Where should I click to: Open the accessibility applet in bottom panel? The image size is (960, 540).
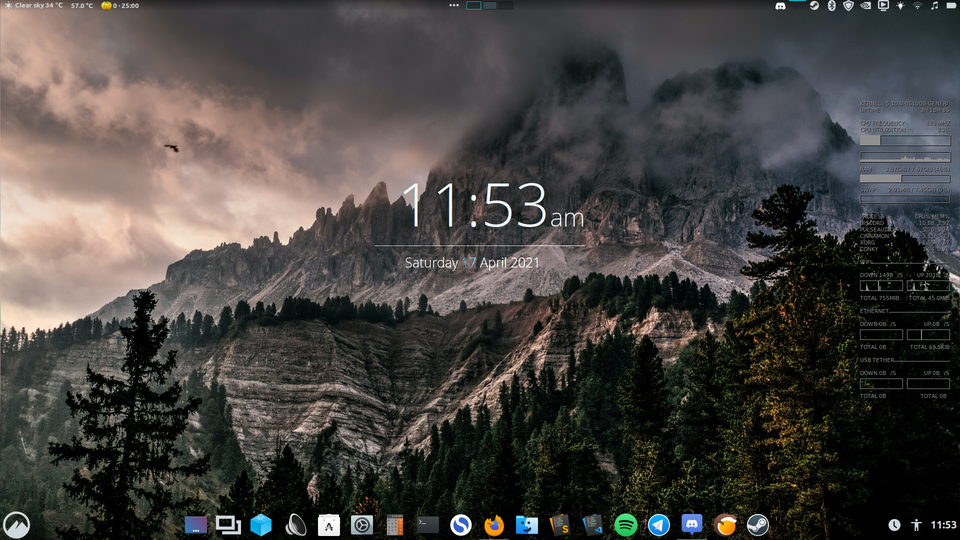[917, 525]
